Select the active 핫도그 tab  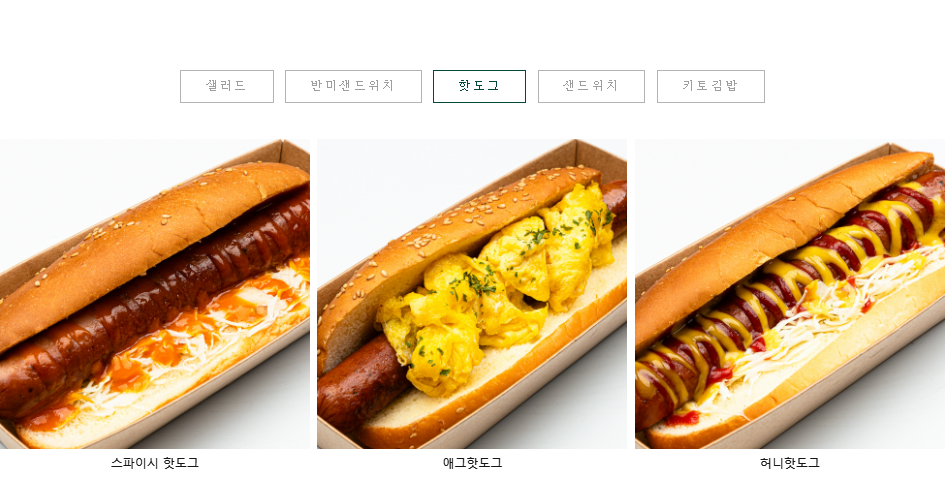(x=479, y=86)
